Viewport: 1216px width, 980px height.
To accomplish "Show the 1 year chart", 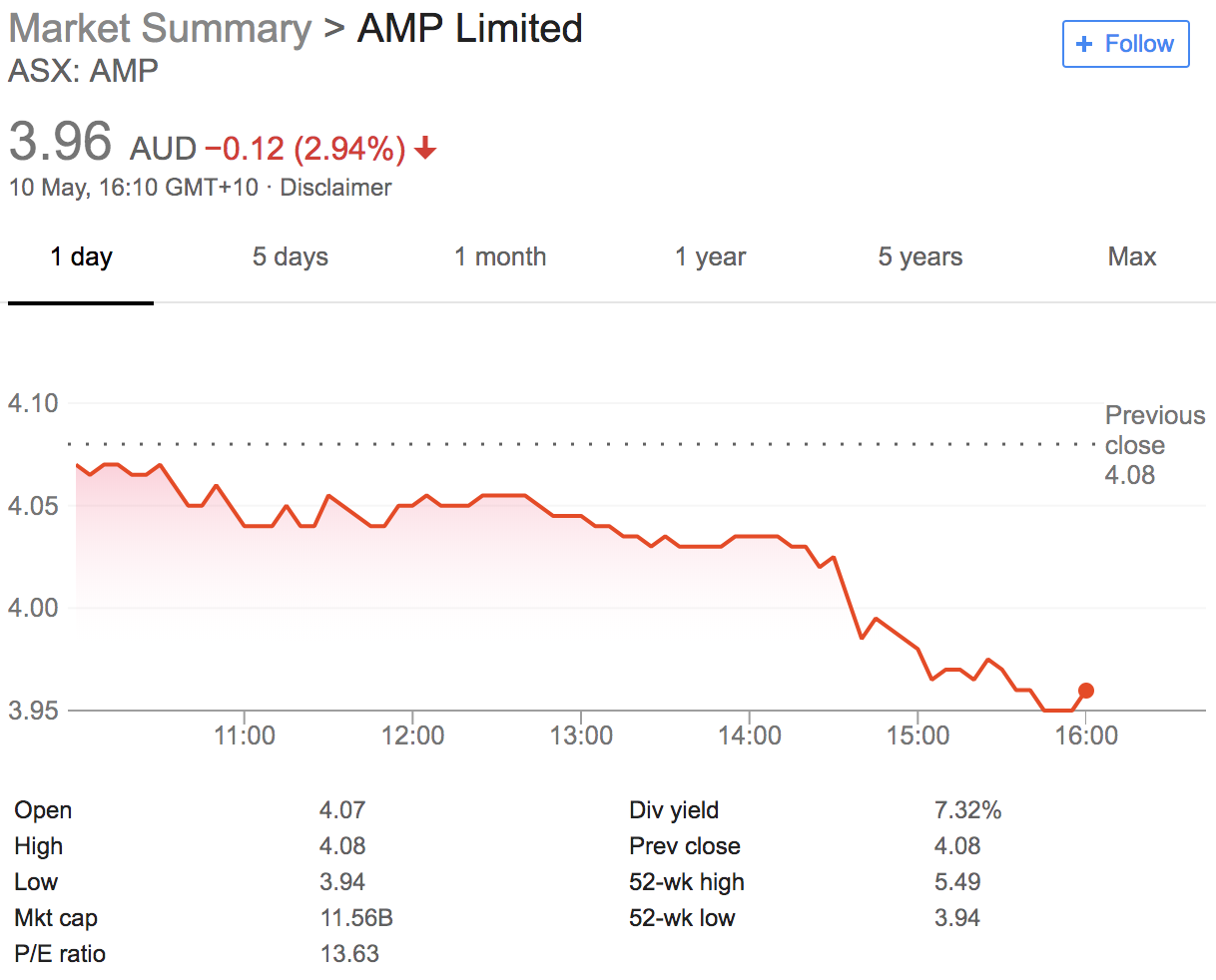I will [x=710, y=257].
